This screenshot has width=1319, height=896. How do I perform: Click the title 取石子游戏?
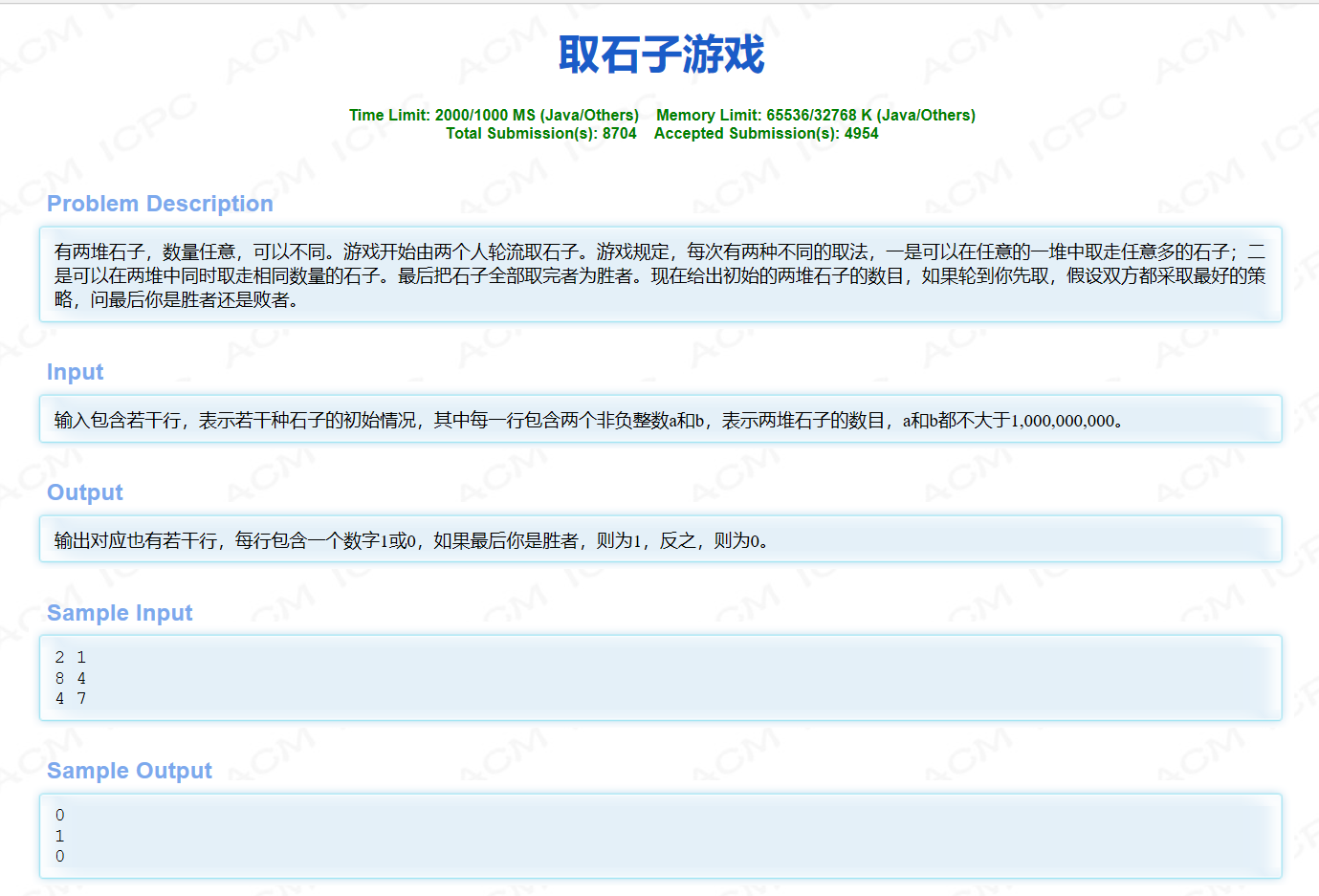(x=661, y=54)
